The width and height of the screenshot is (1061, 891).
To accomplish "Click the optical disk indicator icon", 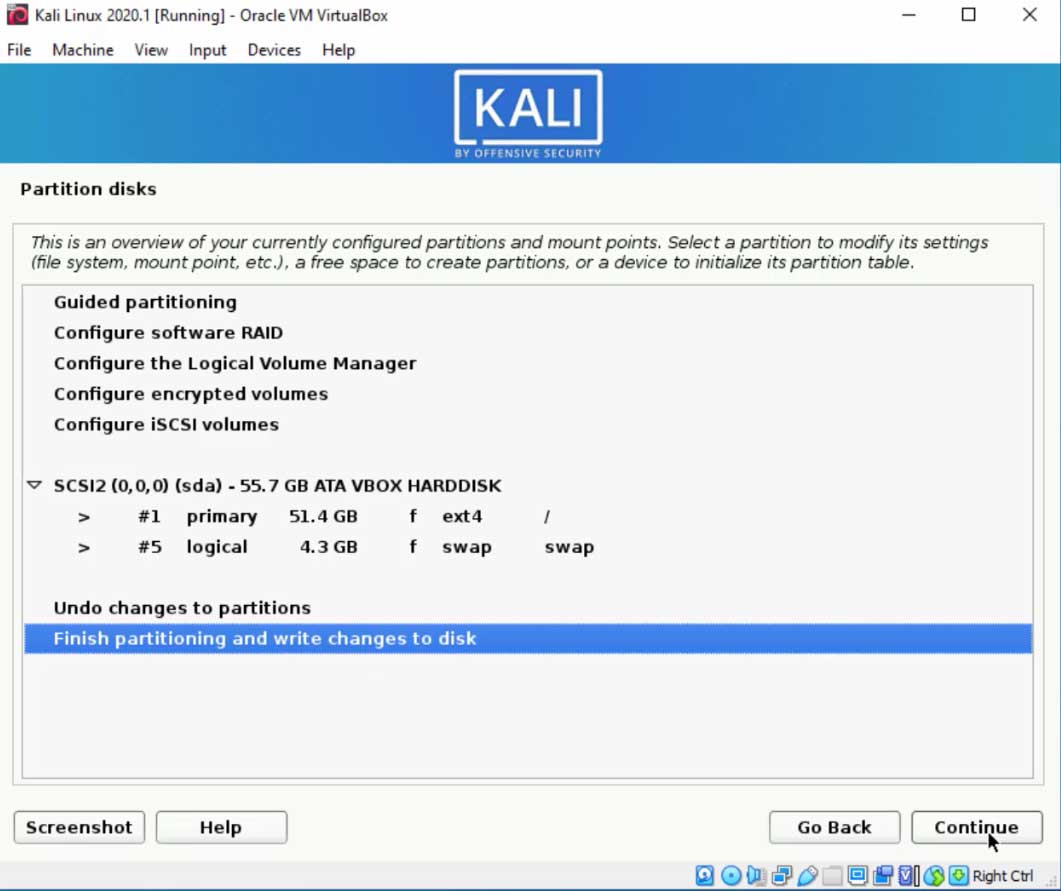I will click(731, 875).
